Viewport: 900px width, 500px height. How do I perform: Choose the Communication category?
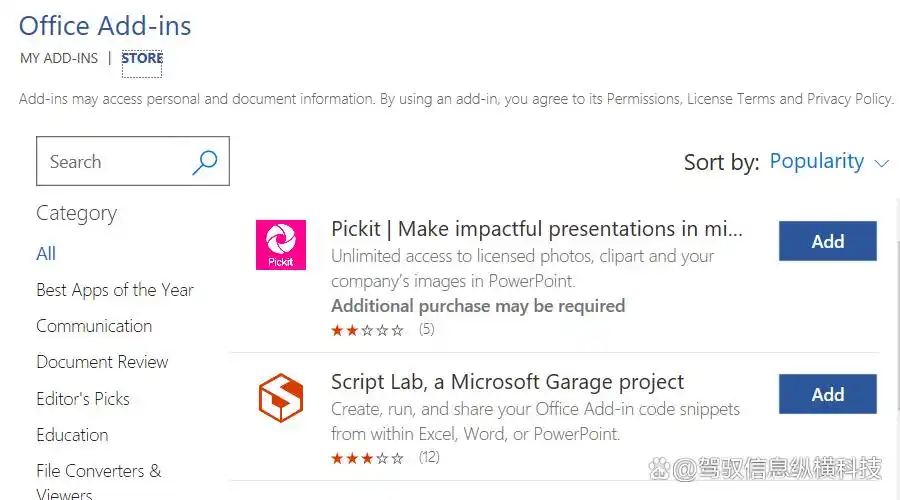tap(94, 326)
